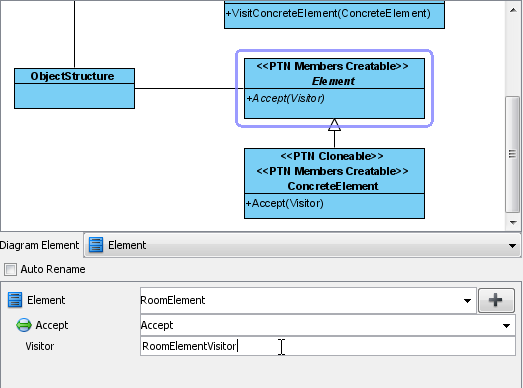Click the plus button next to RoomElement
Screen dimensions: 523x388
pos(496,300)
